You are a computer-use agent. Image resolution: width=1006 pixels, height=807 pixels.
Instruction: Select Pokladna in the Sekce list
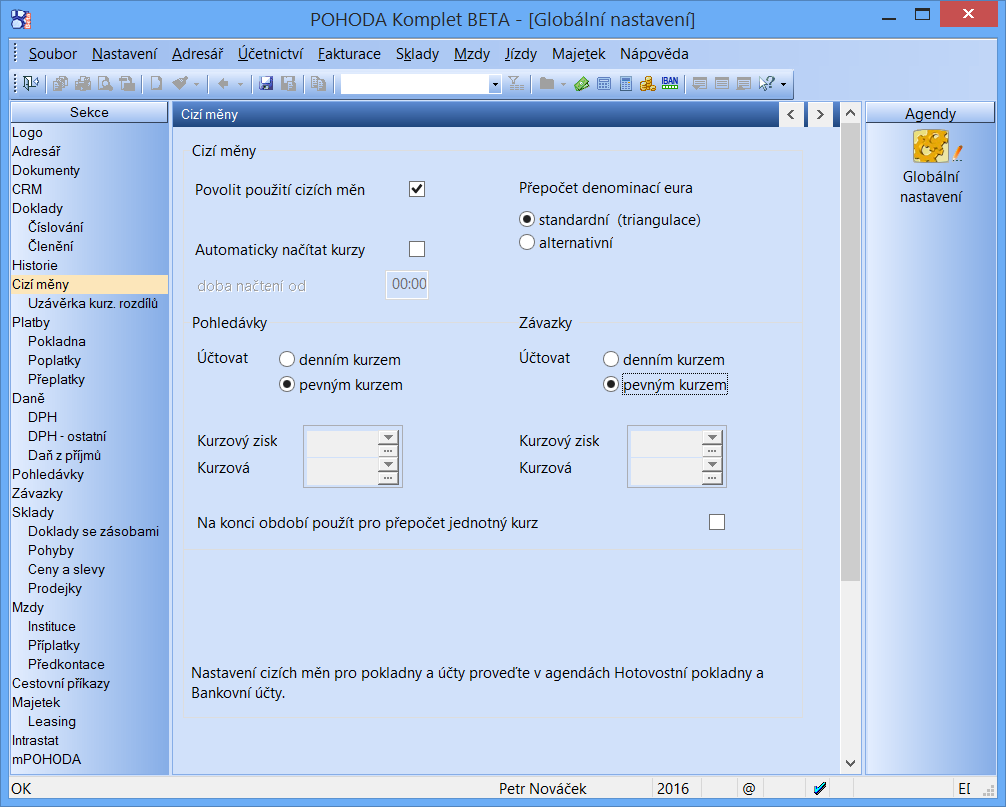point(56,341)
